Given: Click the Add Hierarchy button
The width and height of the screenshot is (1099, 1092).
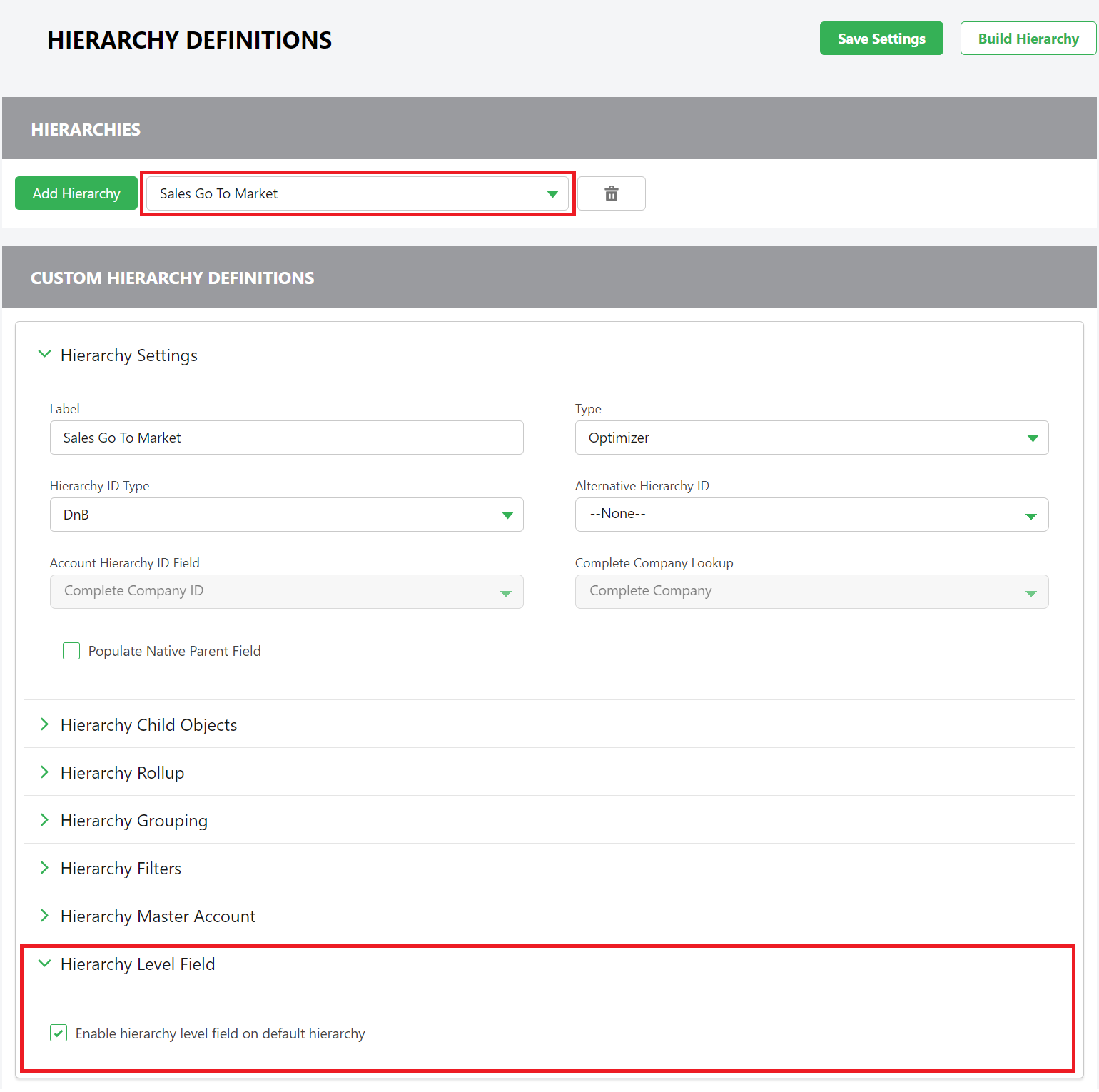Looking at the screenshot, I should click(x=76, y=193).
